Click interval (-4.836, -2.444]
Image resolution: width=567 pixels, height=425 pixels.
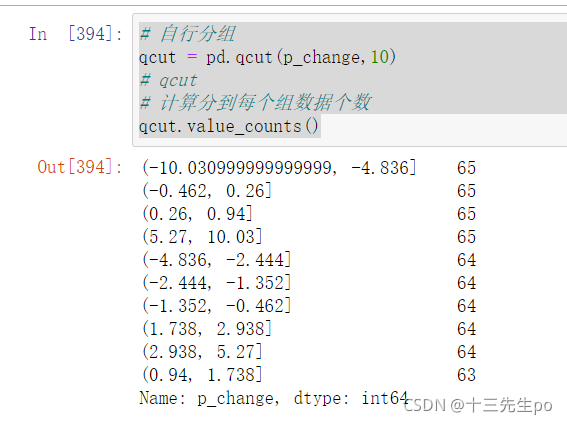tap(216, 260)
